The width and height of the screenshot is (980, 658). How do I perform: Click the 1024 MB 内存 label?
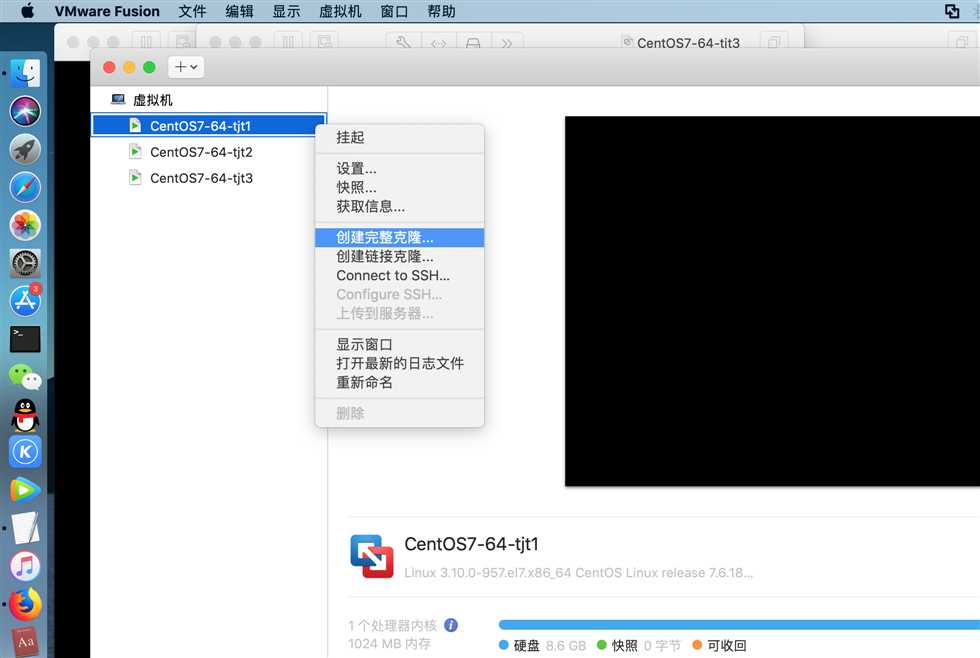pyautogui.click(x=389, y=644)
